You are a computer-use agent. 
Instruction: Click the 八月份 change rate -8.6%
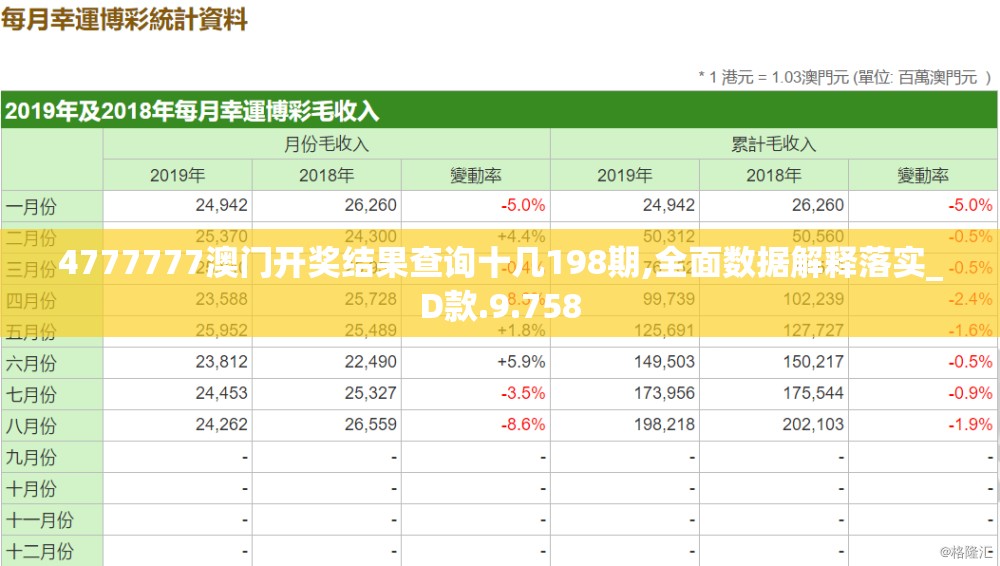pyautogui.click(x=523, y=424)
